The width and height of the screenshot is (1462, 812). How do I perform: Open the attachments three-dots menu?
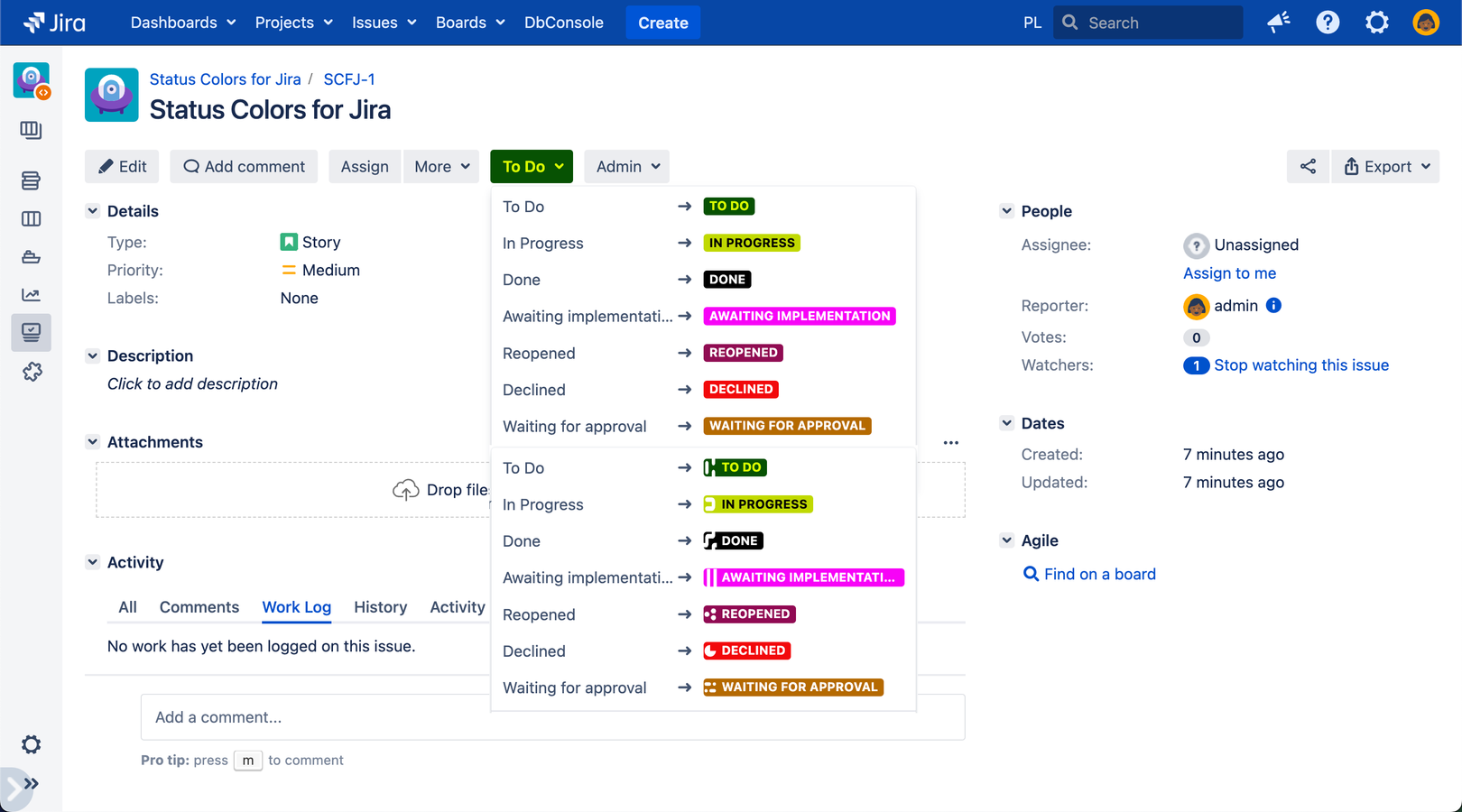coord(950,442)
